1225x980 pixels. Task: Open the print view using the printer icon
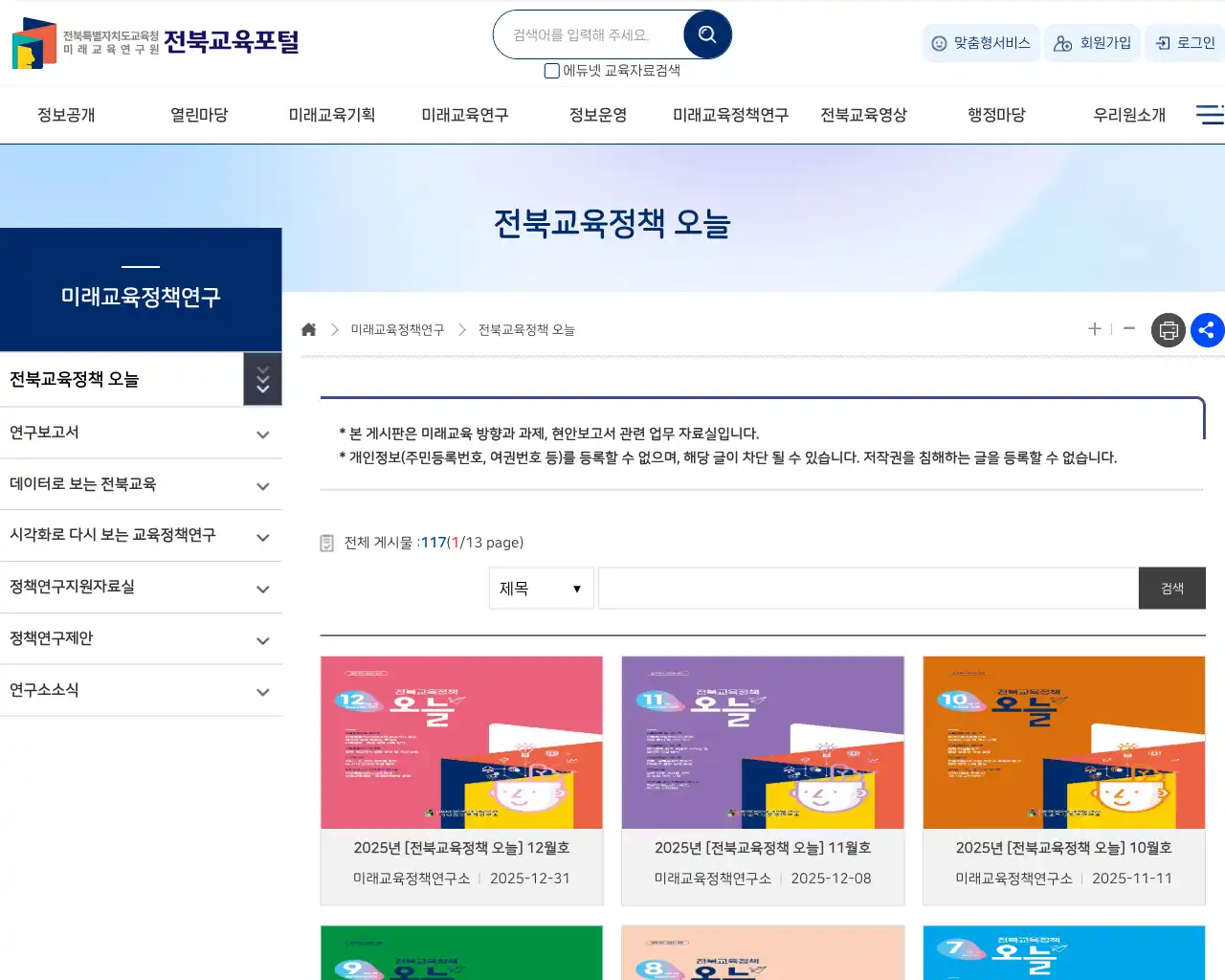click(x=1168, y=329)
